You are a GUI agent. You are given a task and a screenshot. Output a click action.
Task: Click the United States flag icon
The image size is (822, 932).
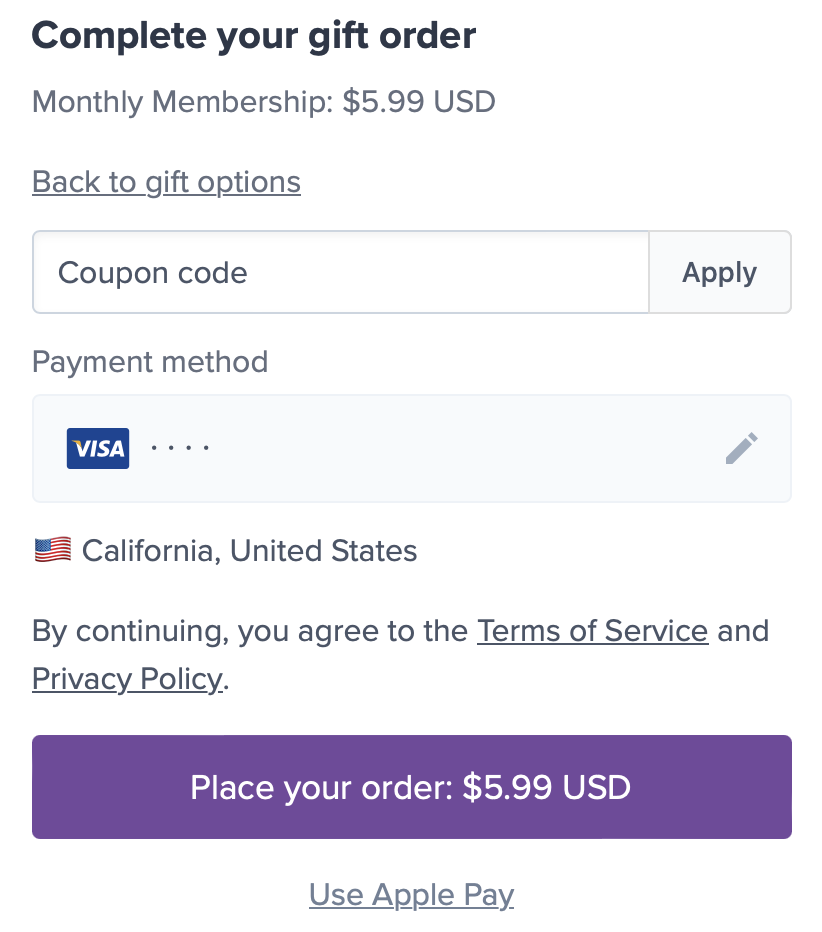coord(53,550)
